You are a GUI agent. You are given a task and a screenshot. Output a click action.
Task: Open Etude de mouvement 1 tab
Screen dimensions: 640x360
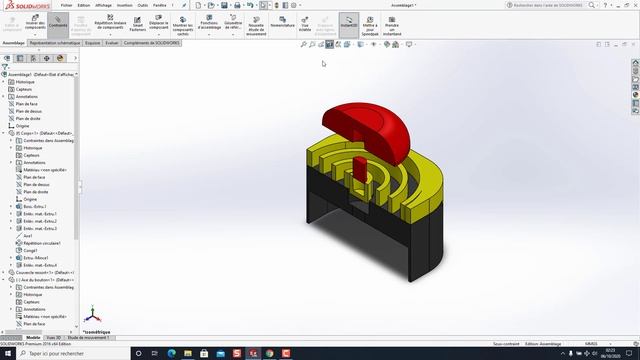(88, 338)
